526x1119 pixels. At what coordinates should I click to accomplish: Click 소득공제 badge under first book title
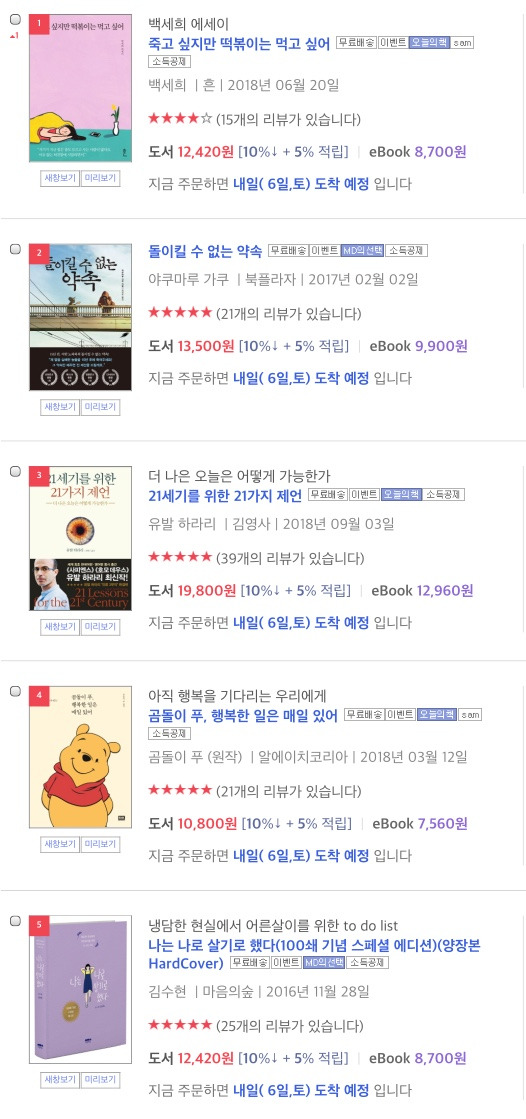pos(169,61)
